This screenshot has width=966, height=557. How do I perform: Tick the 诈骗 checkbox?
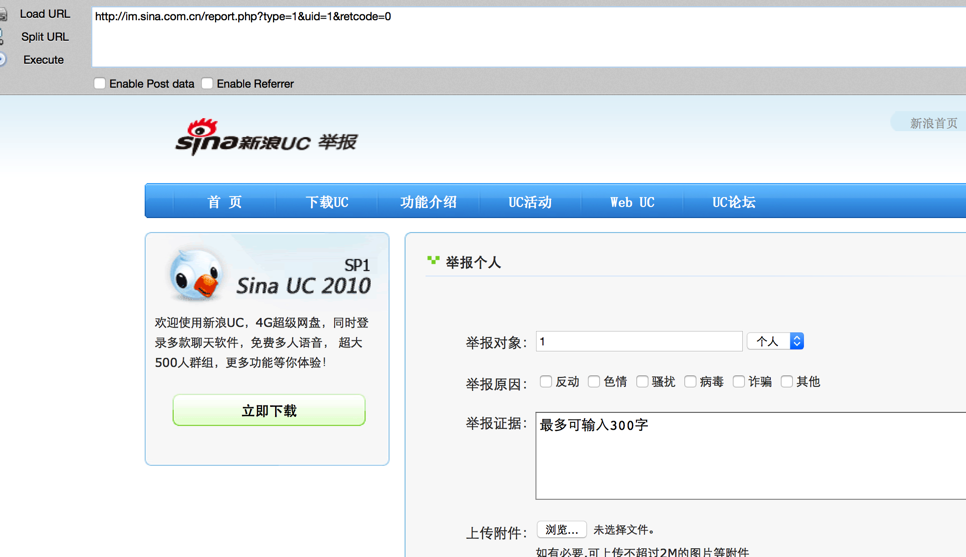tap(739, 381)
